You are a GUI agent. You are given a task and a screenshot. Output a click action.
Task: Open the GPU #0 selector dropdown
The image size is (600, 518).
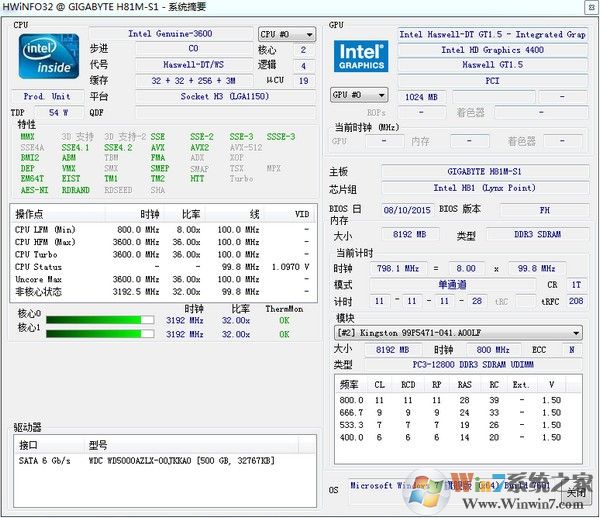[x=359, y=95]
